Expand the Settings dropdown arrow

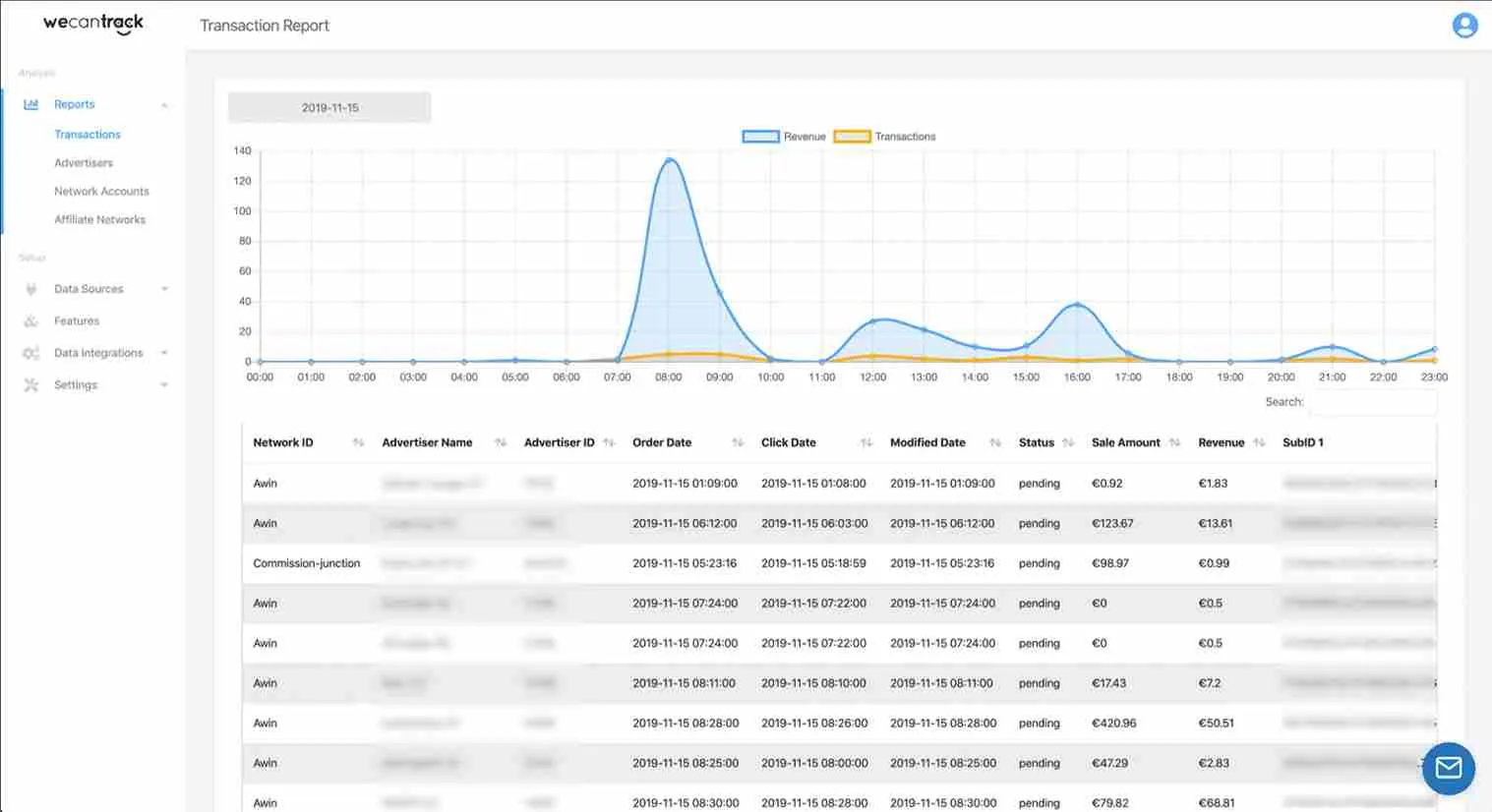[x=163, y=384]
